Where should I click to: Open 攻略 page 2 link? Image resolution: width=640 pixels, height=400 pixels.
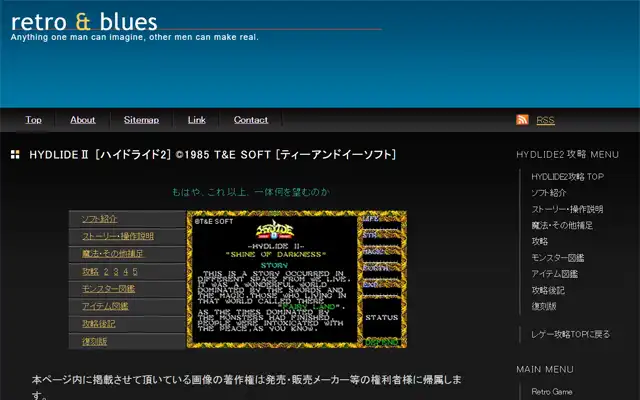(106, 271)
